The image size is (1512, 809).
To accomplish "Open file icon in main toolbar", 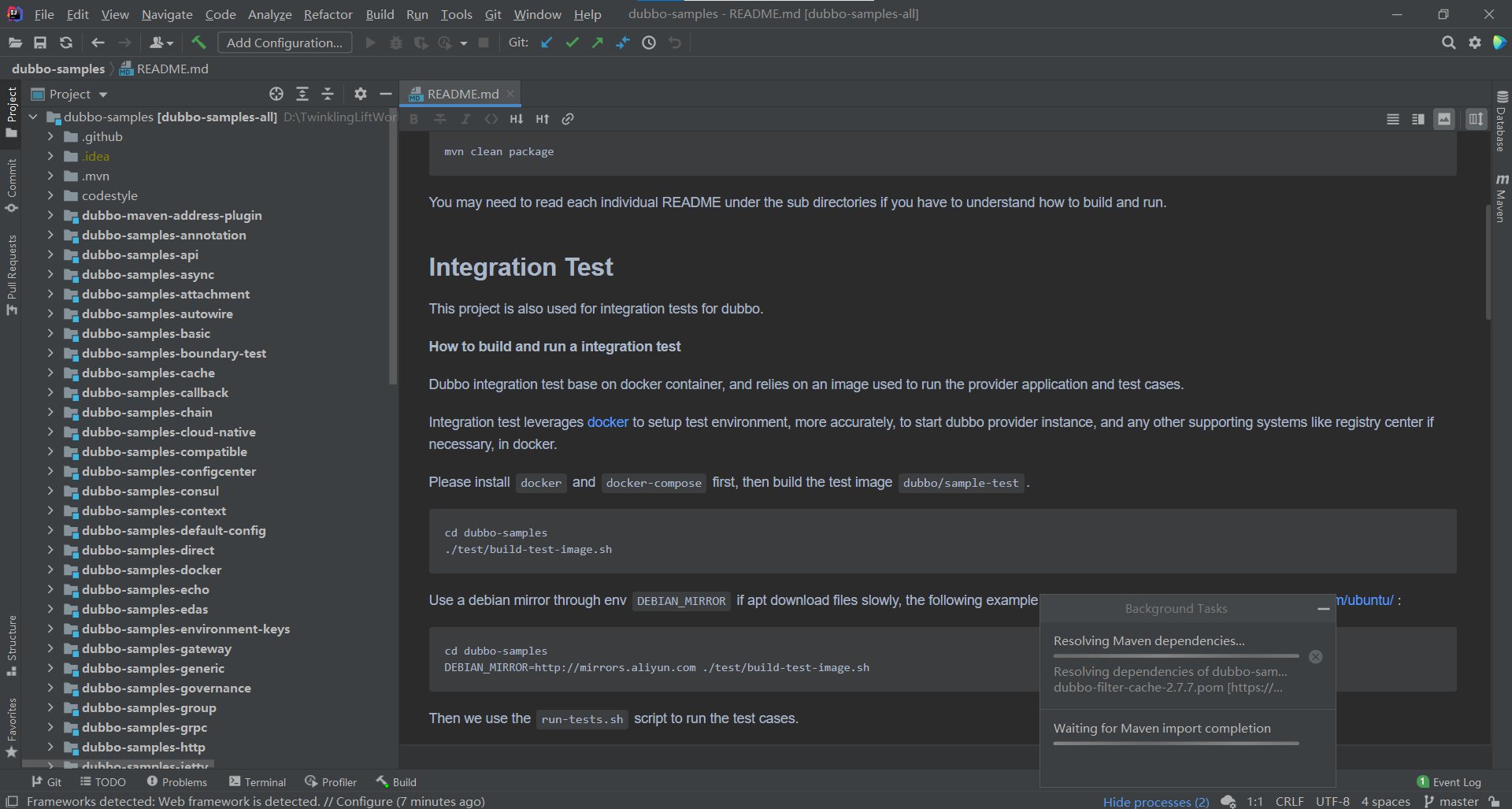I will point(15,43).
